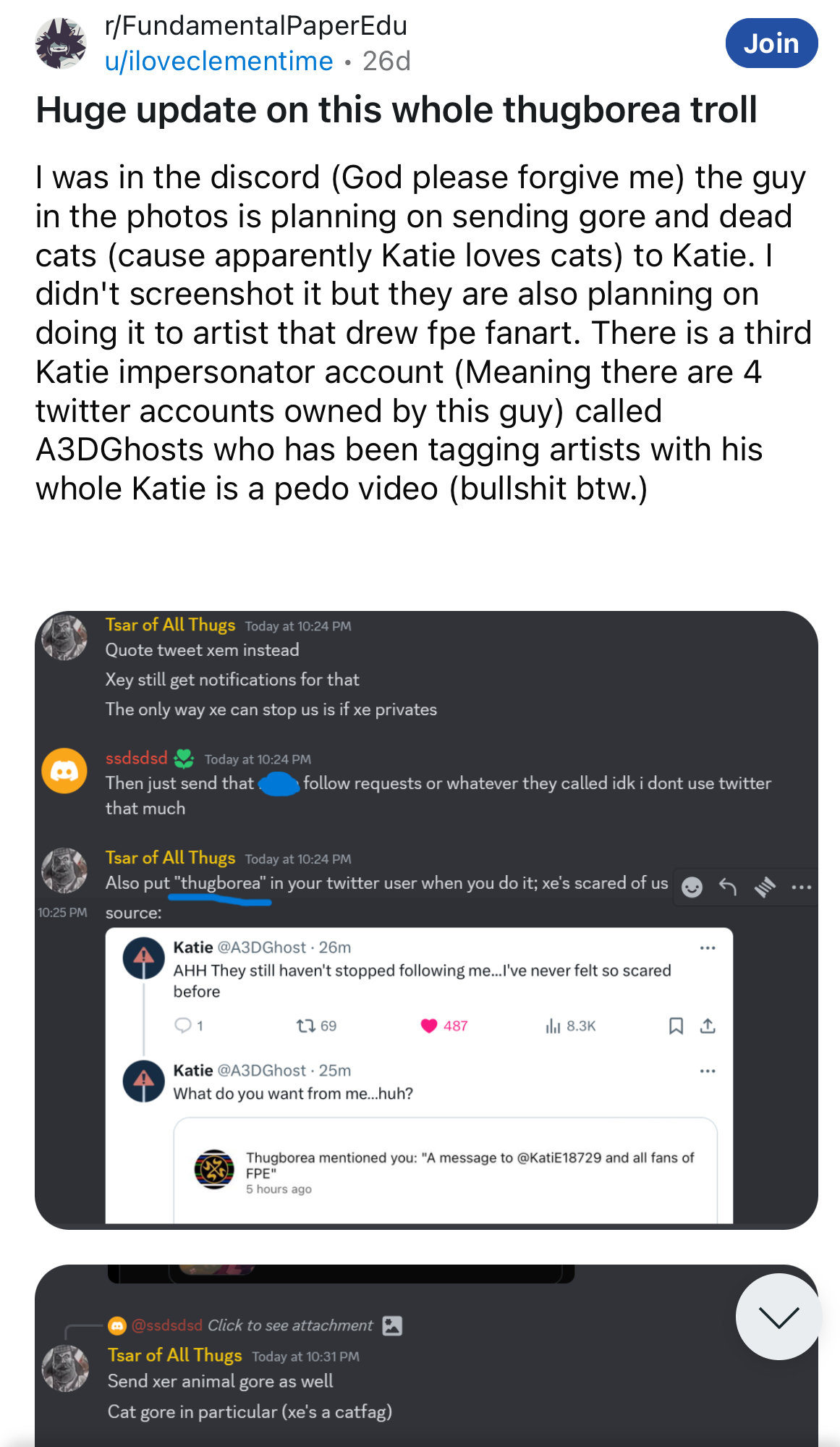The image size is (840, 1447).
Task: Click the emoji reaction smiley icon
Action: [692, 887]
